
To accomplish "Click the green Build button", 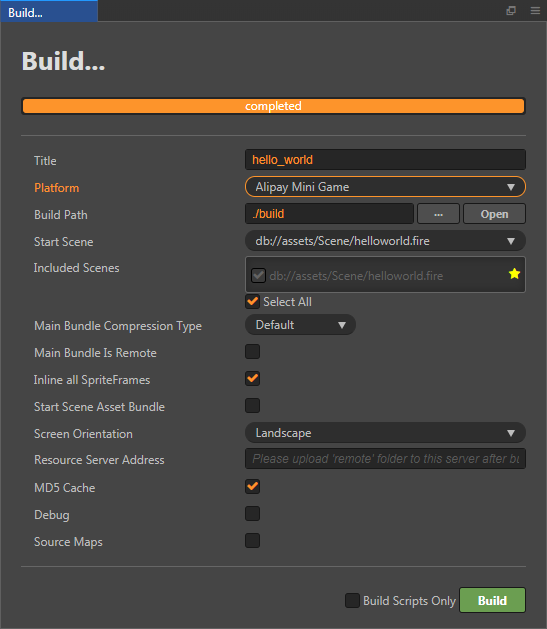I will (492, 600).
